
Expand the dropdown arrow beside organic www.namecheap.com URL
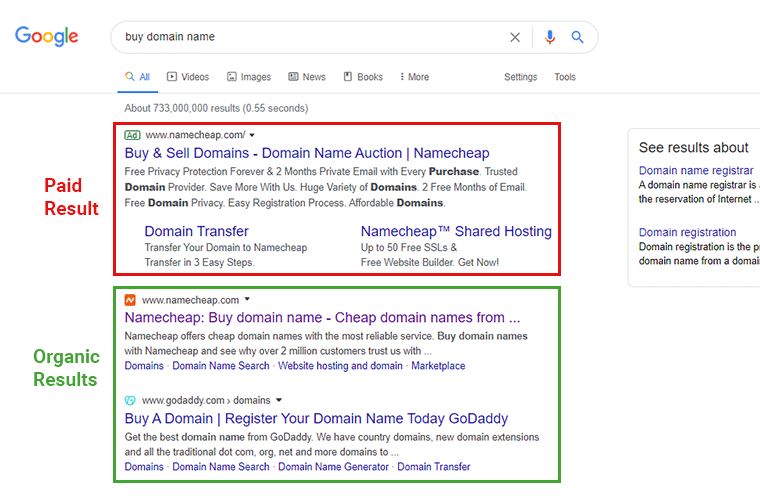(247, 299)
